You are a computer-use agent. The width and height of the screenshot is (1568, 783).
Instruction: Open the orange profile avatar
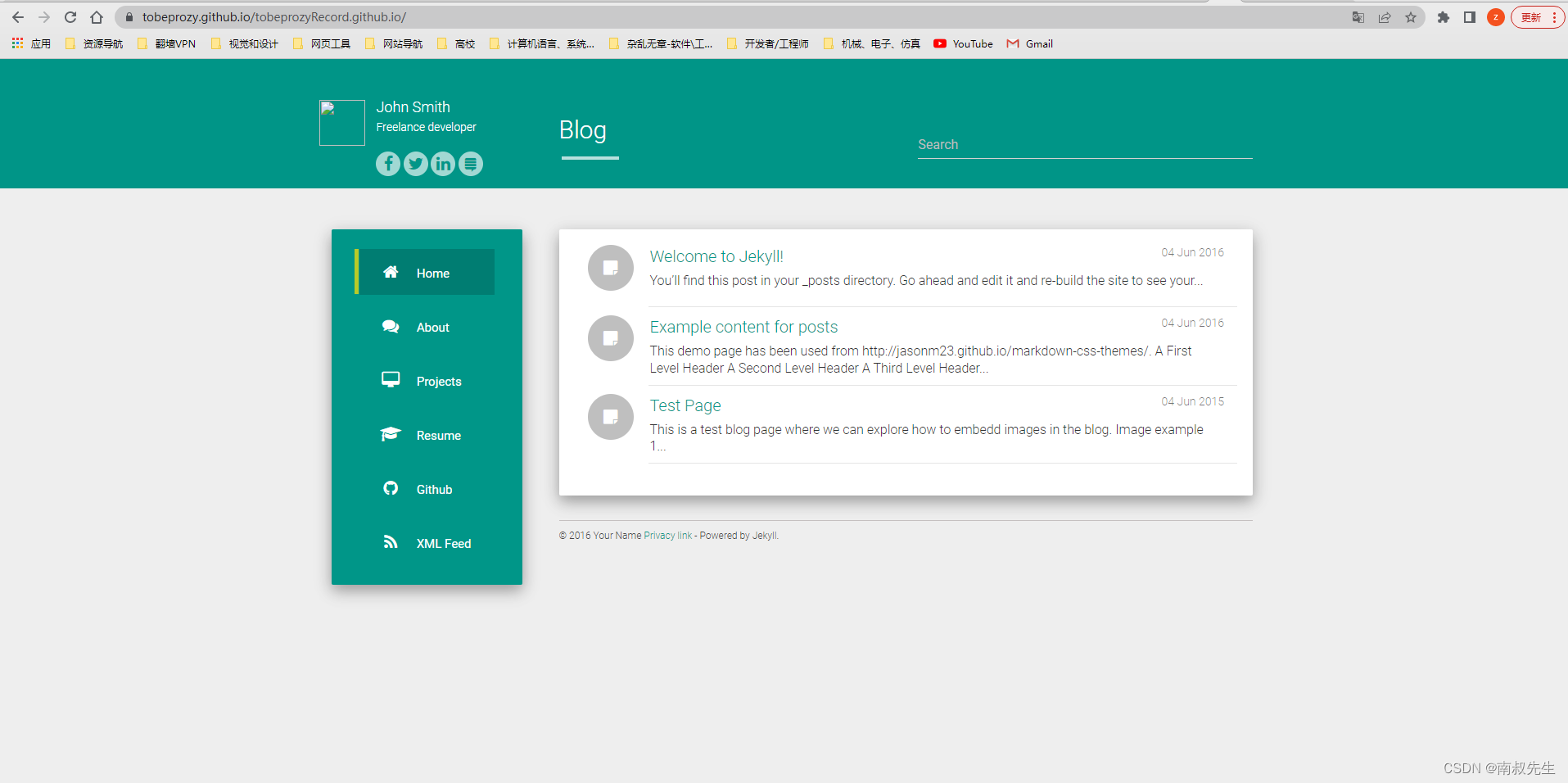click(x=1496, y=17)
